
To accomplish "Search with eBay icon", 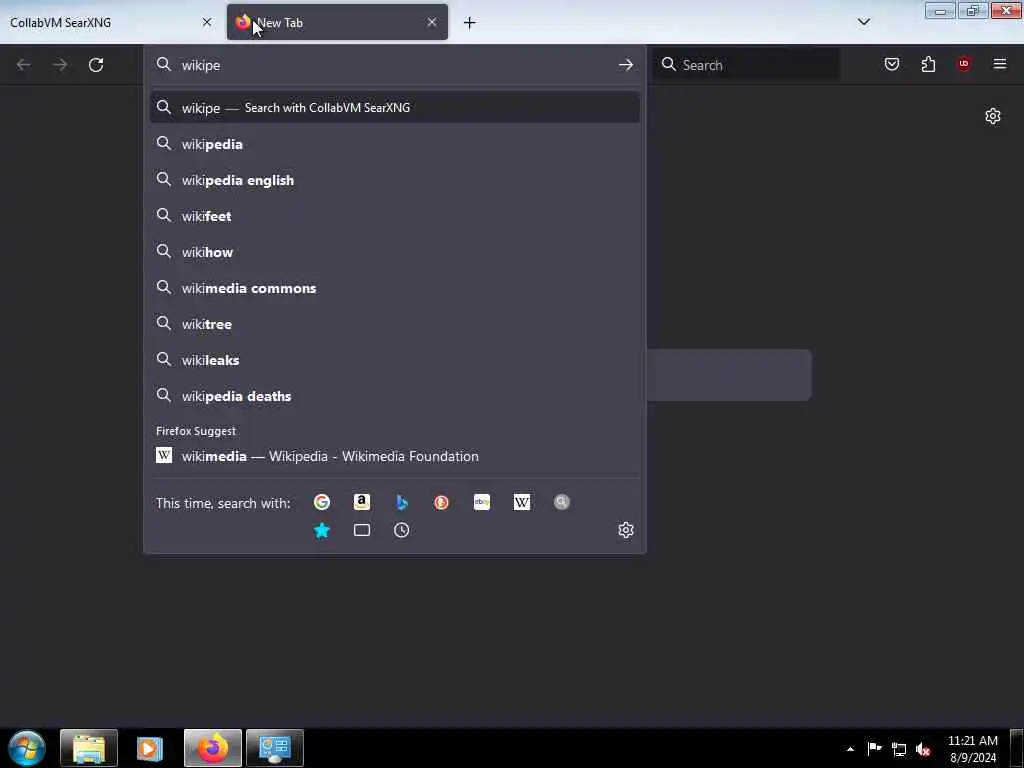I will pos(482,502).
